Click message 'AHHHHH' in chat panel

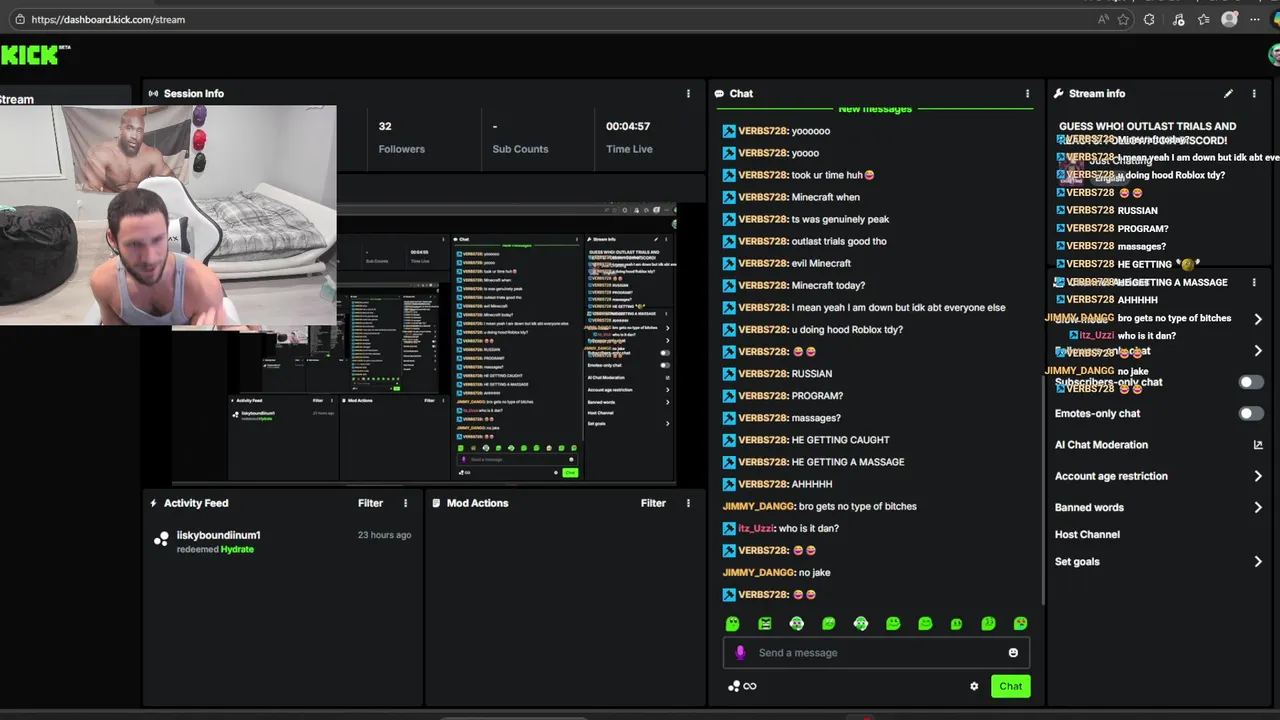coord(812,484)
